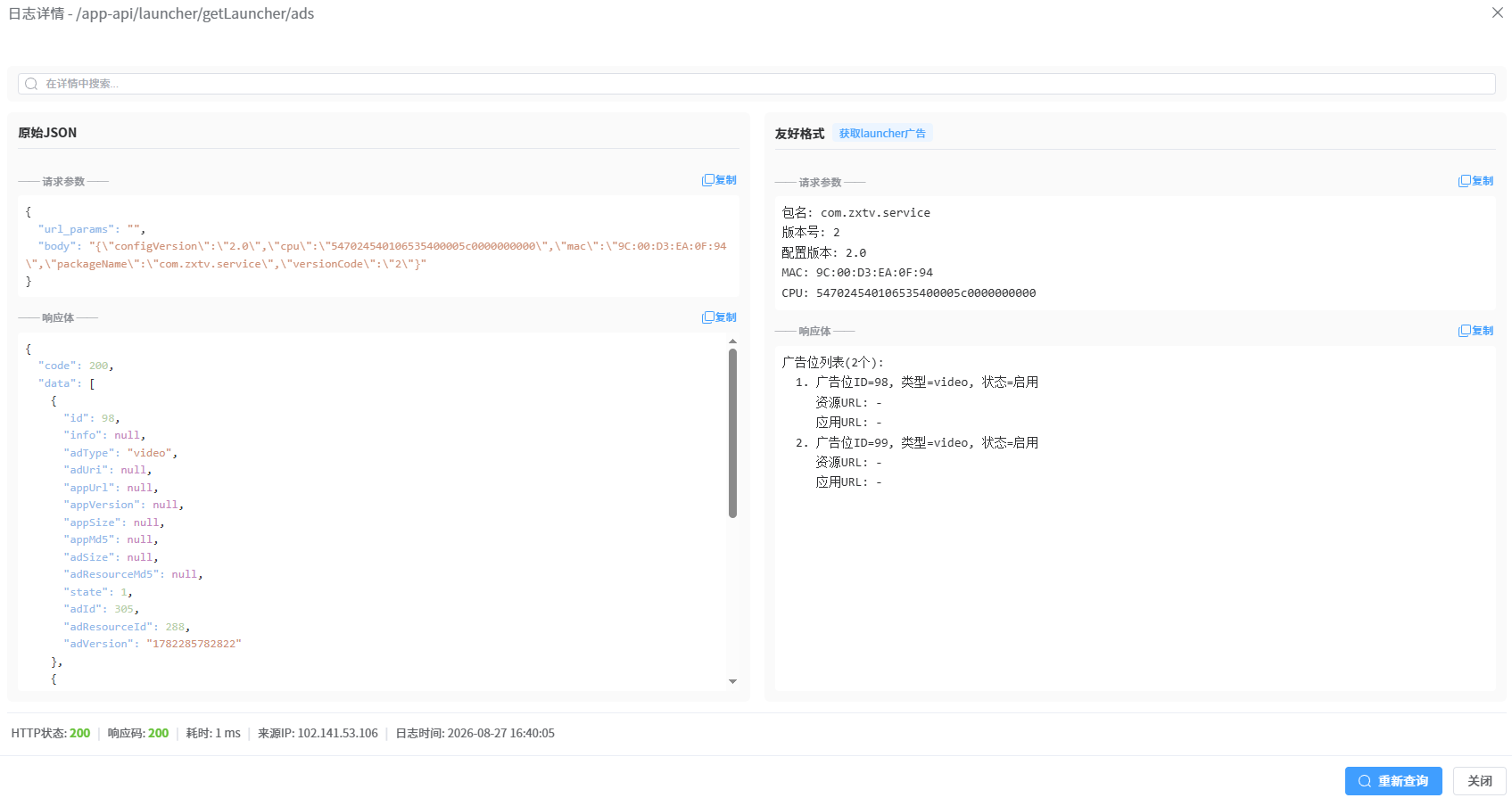This screenshot has height=798, width=1512.
Task: Click the 来源IP 102.141.53.106 entry
Action: [318, 734]
